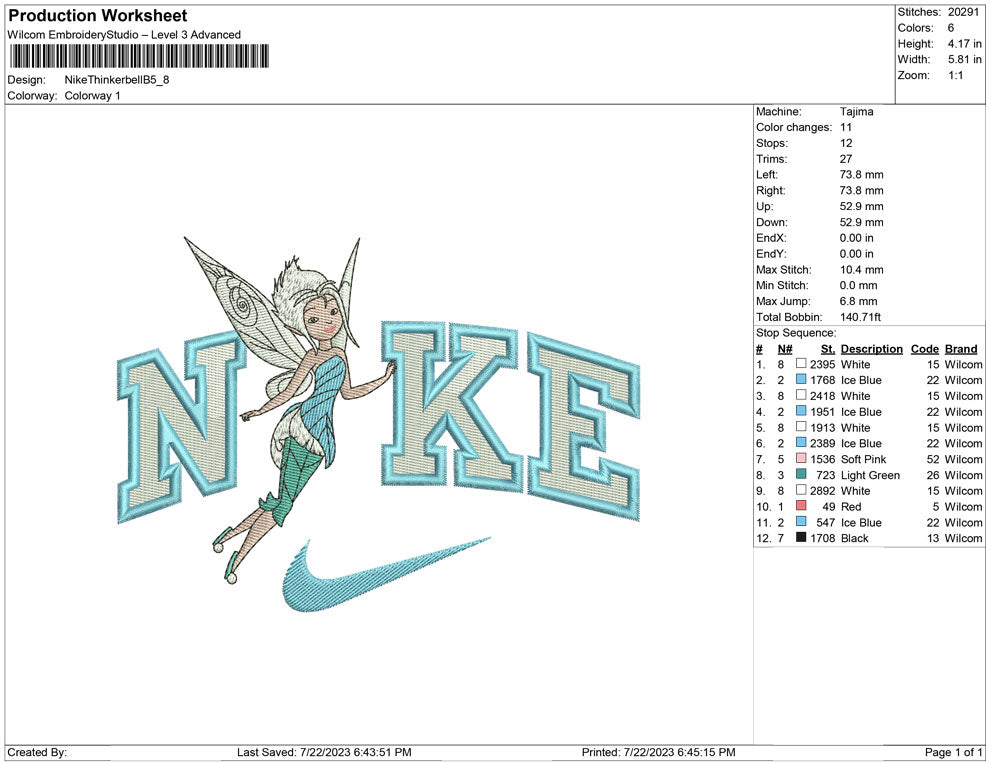Click the Trims value 27
The width and height of the screenshot is (990, 762).
pos(845,158)
